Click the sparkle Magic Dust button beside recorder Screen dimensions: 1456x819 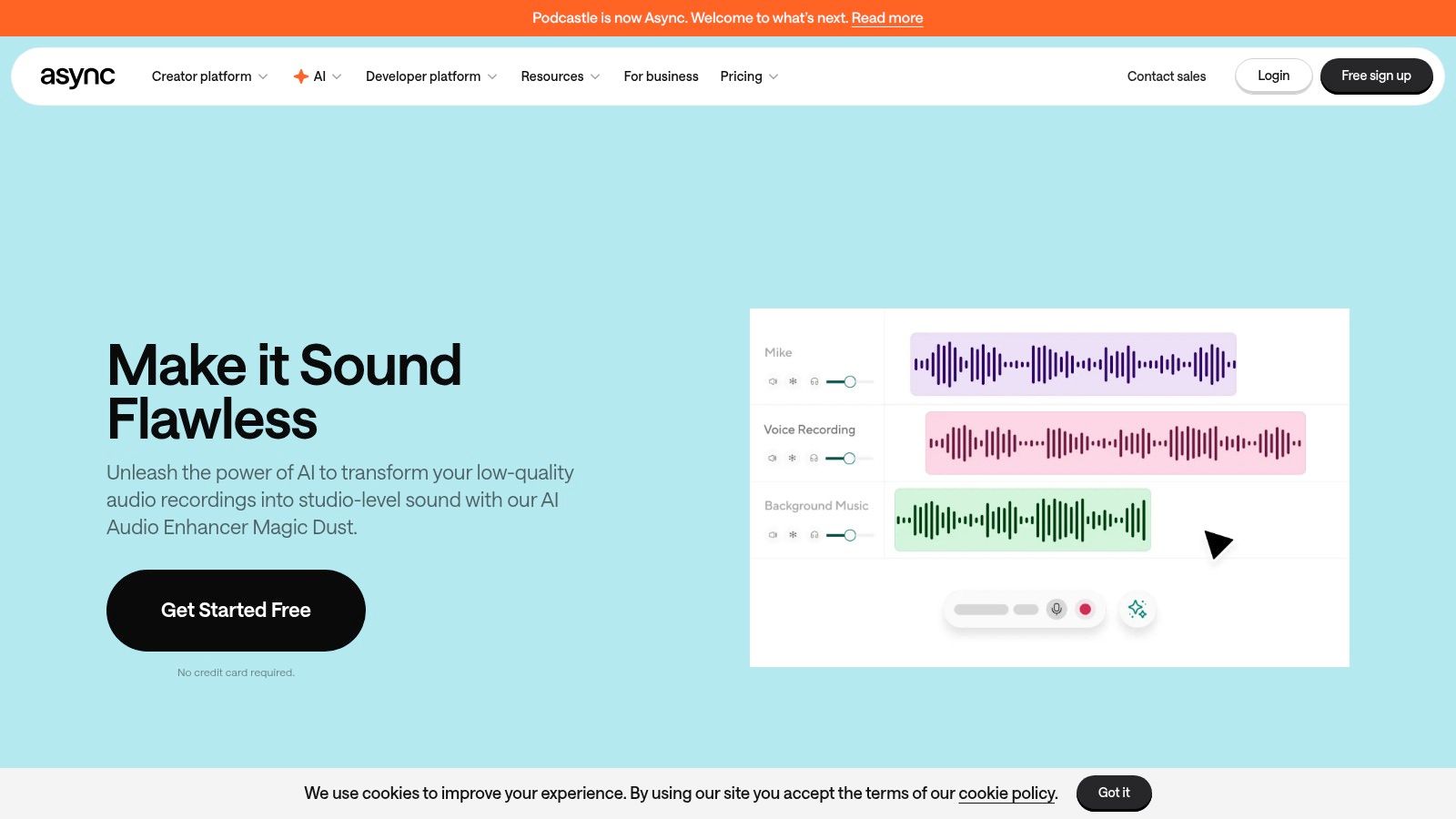coord(1137,609)
